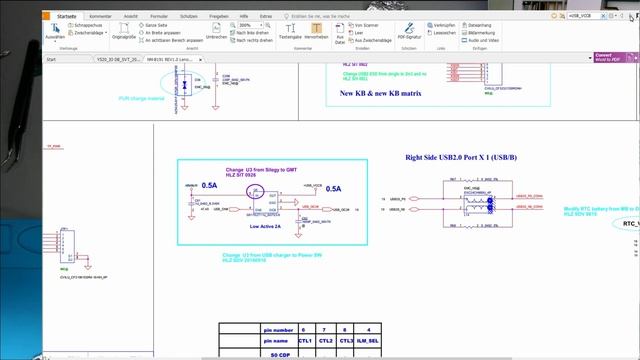Switch to the Ansicht ribbon tab
This screenshot has width=640, height=360.
tap(131, 16)
